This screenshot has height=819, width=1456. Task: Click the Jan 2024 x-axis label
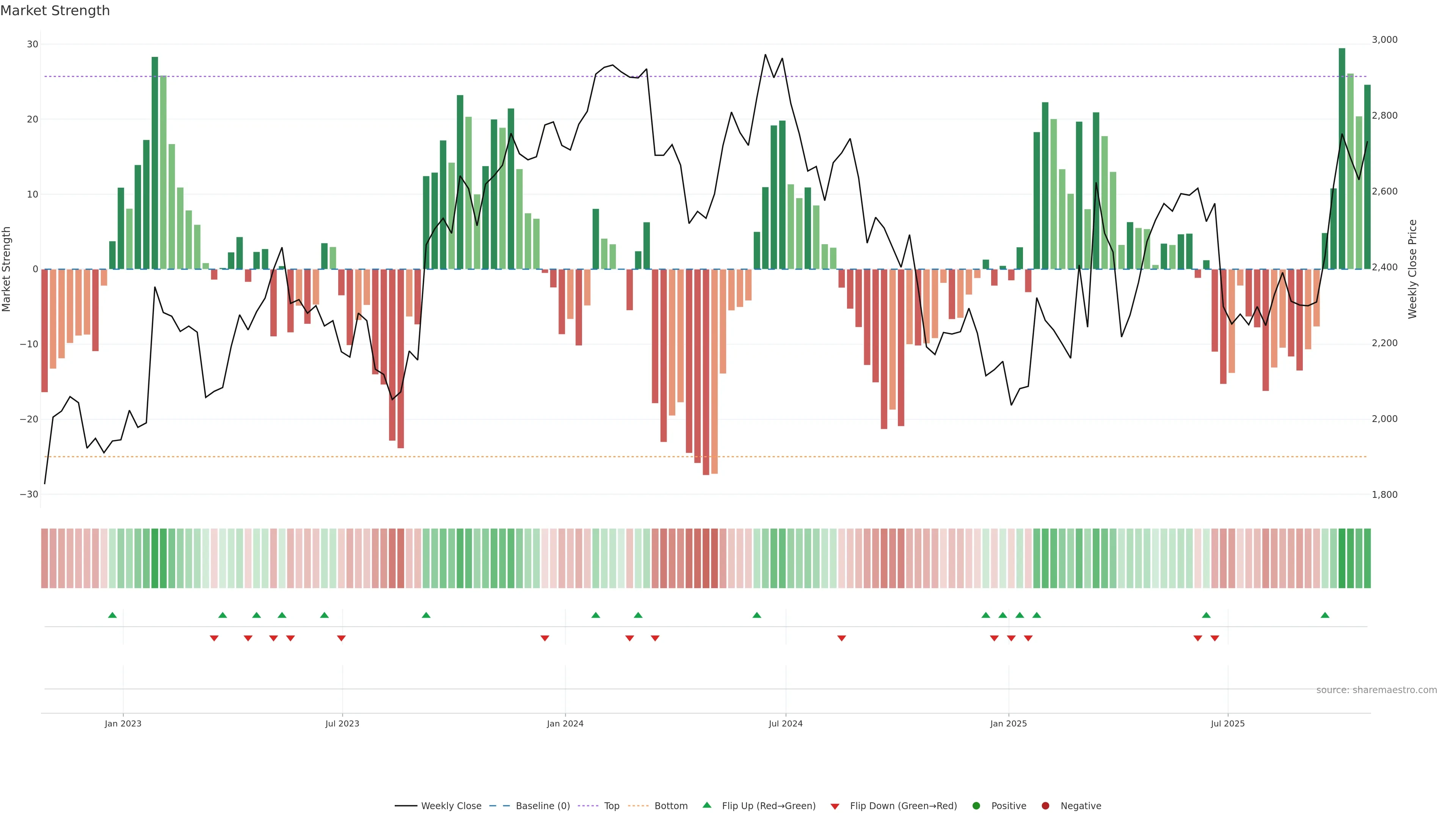(x=565, y=723)
